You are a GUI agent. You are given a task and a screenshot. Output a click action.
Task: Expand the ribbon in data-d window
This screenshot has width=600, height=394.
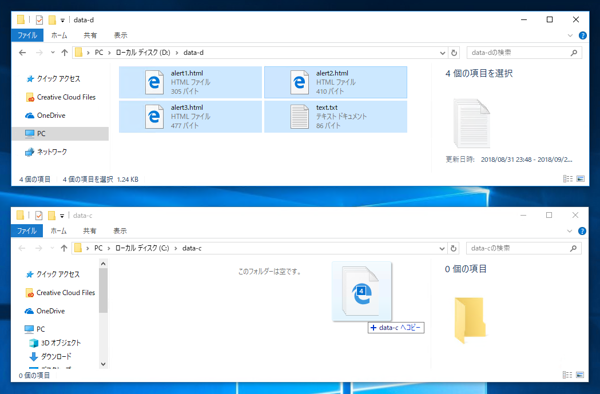click(x=570, y=36)
